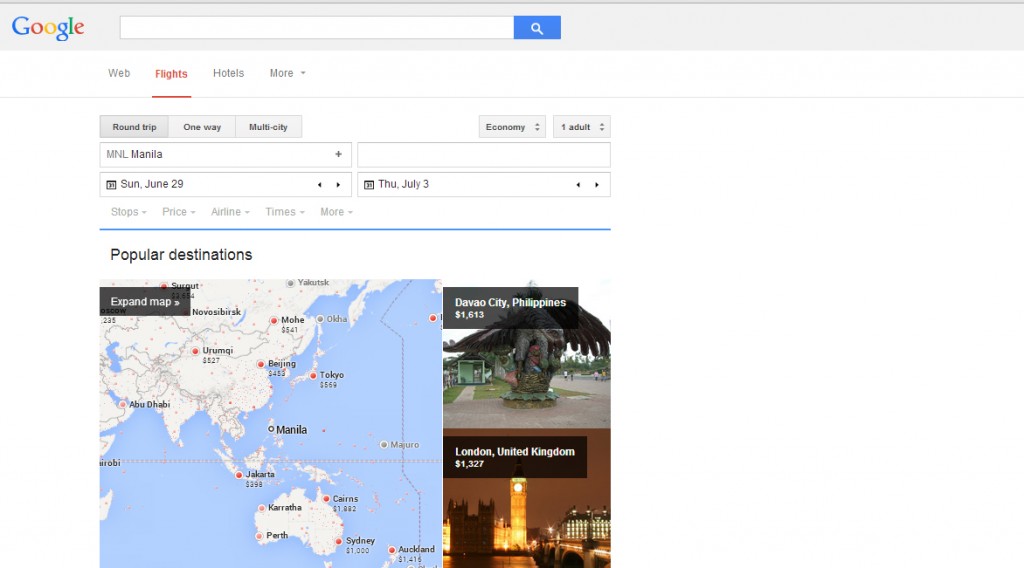1024x568 pixels.
Task: Switch to One way trip type
Action: coord(202,127)
